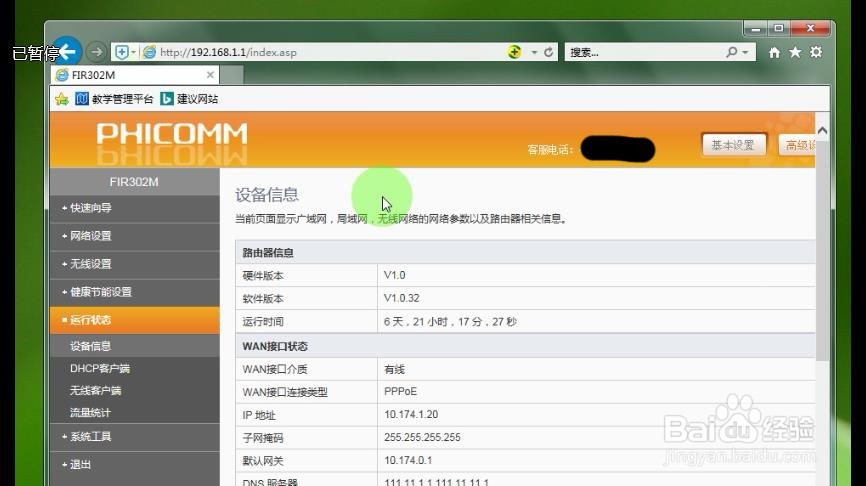The width and height of the screenshot is (866, 486).
Task: Expand the 系统工具 menu
Action: (x=134, y=437)
